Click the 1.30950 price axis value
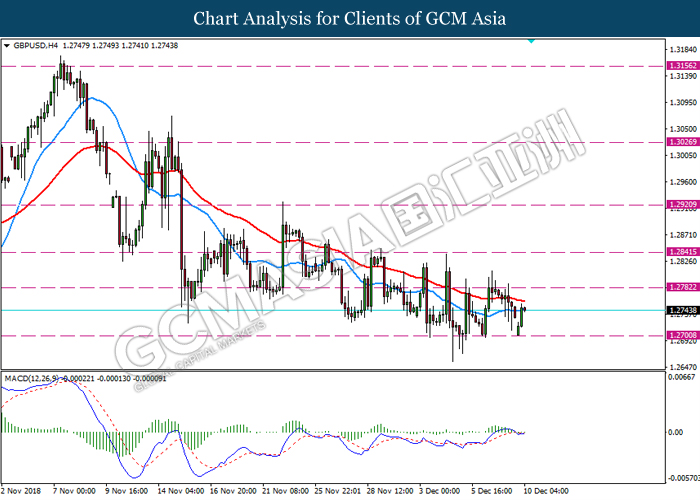 point(683,103)
